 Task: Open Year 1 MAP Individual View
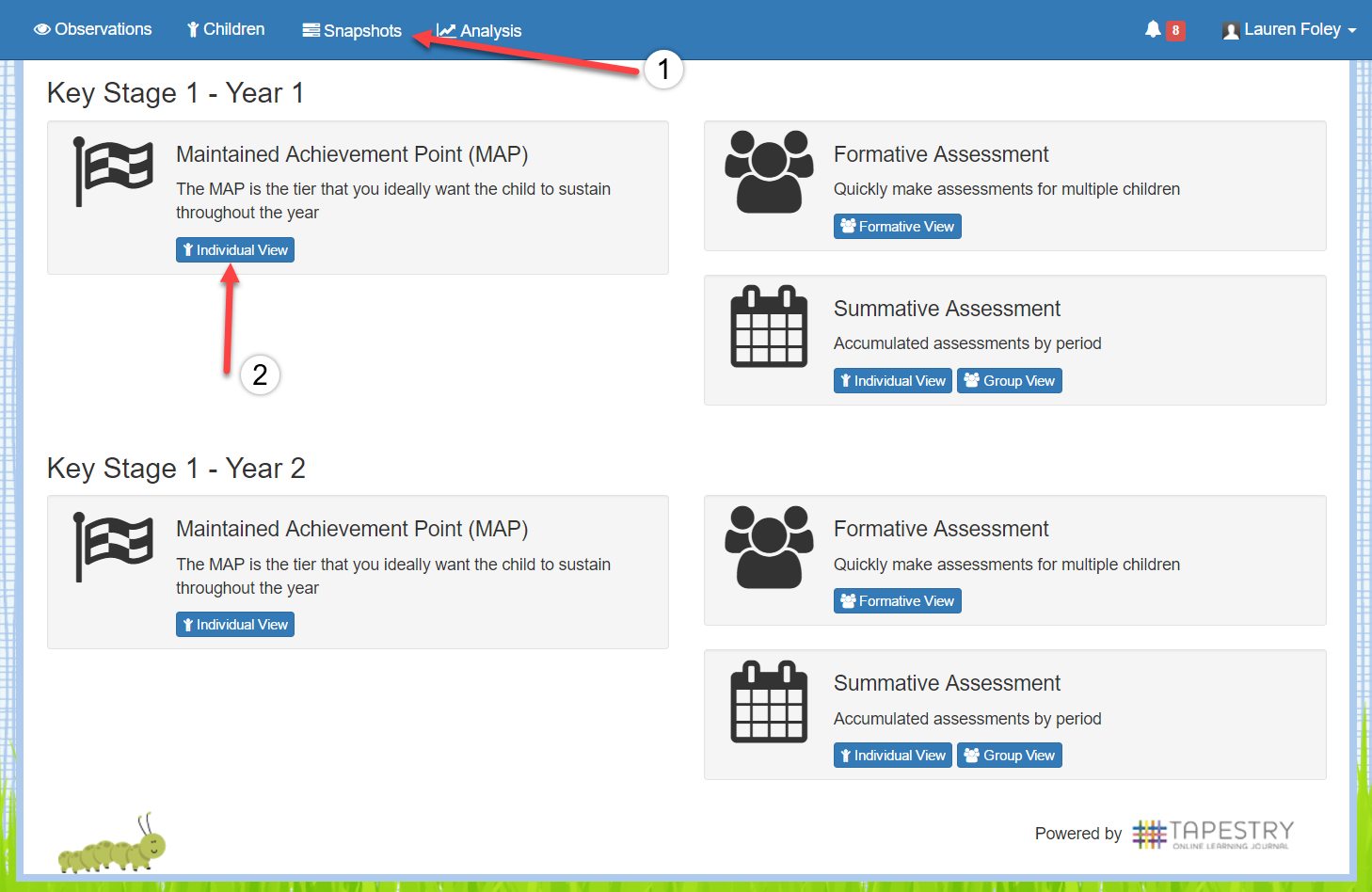point(235,249)
